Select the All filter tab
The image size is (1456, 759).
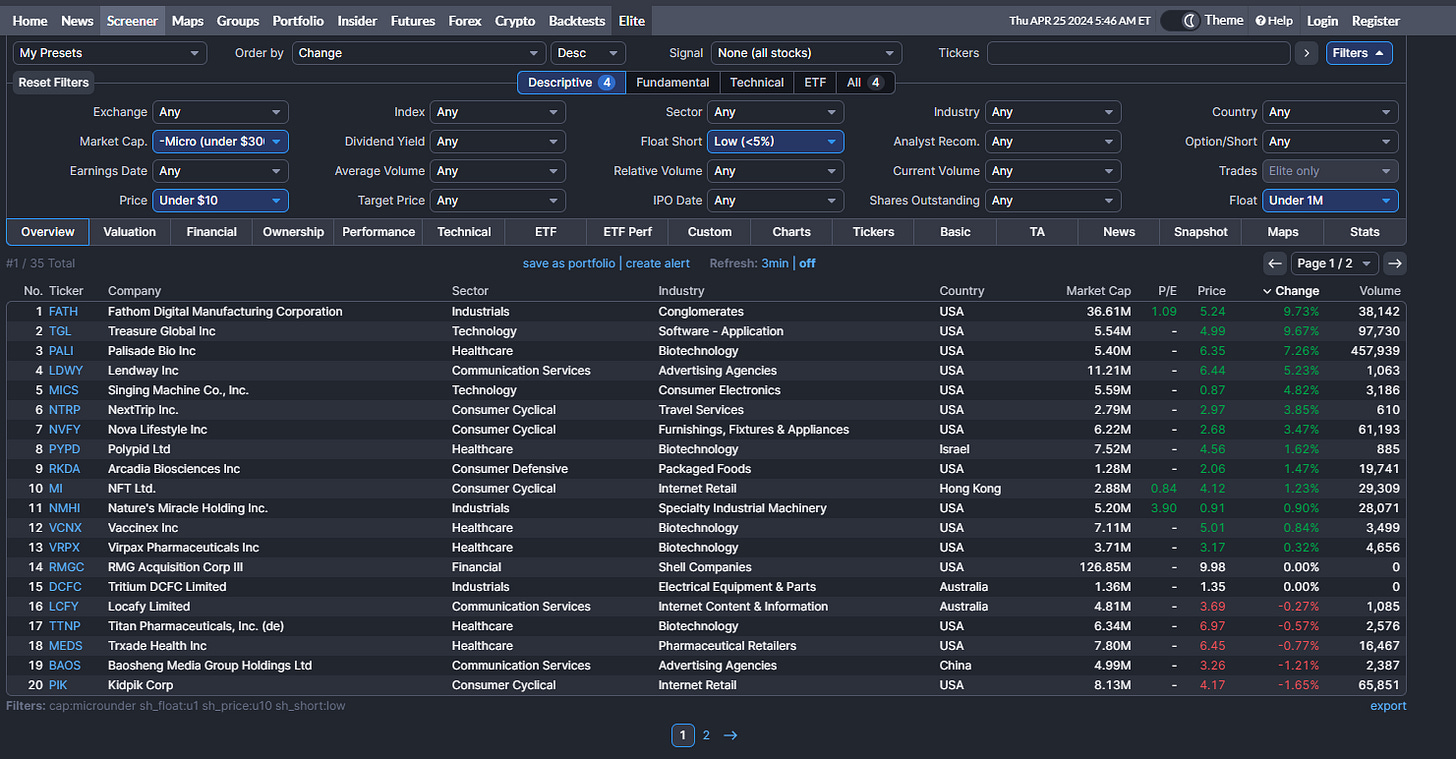(864, 83)
